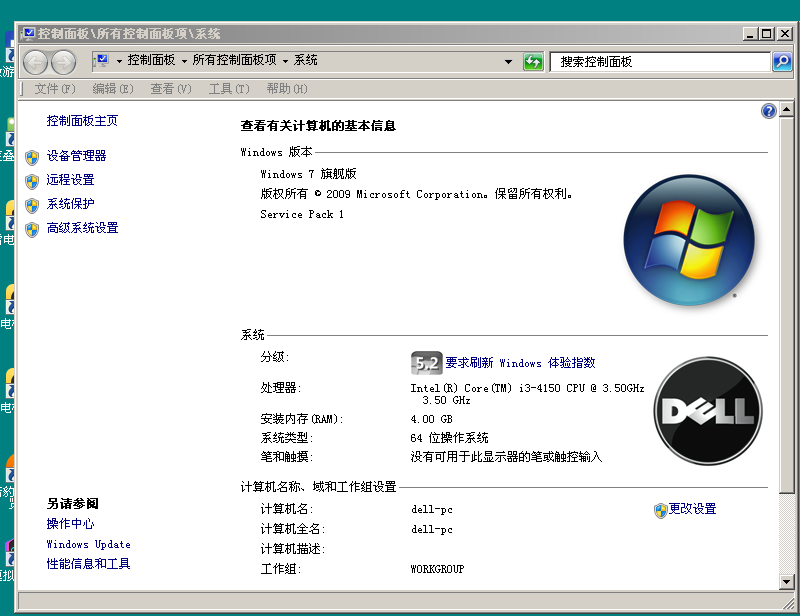Click the 系统 breadcrumb segment
Screen dimensions: 800x616
pyautogui.click(x=306, y=60)
